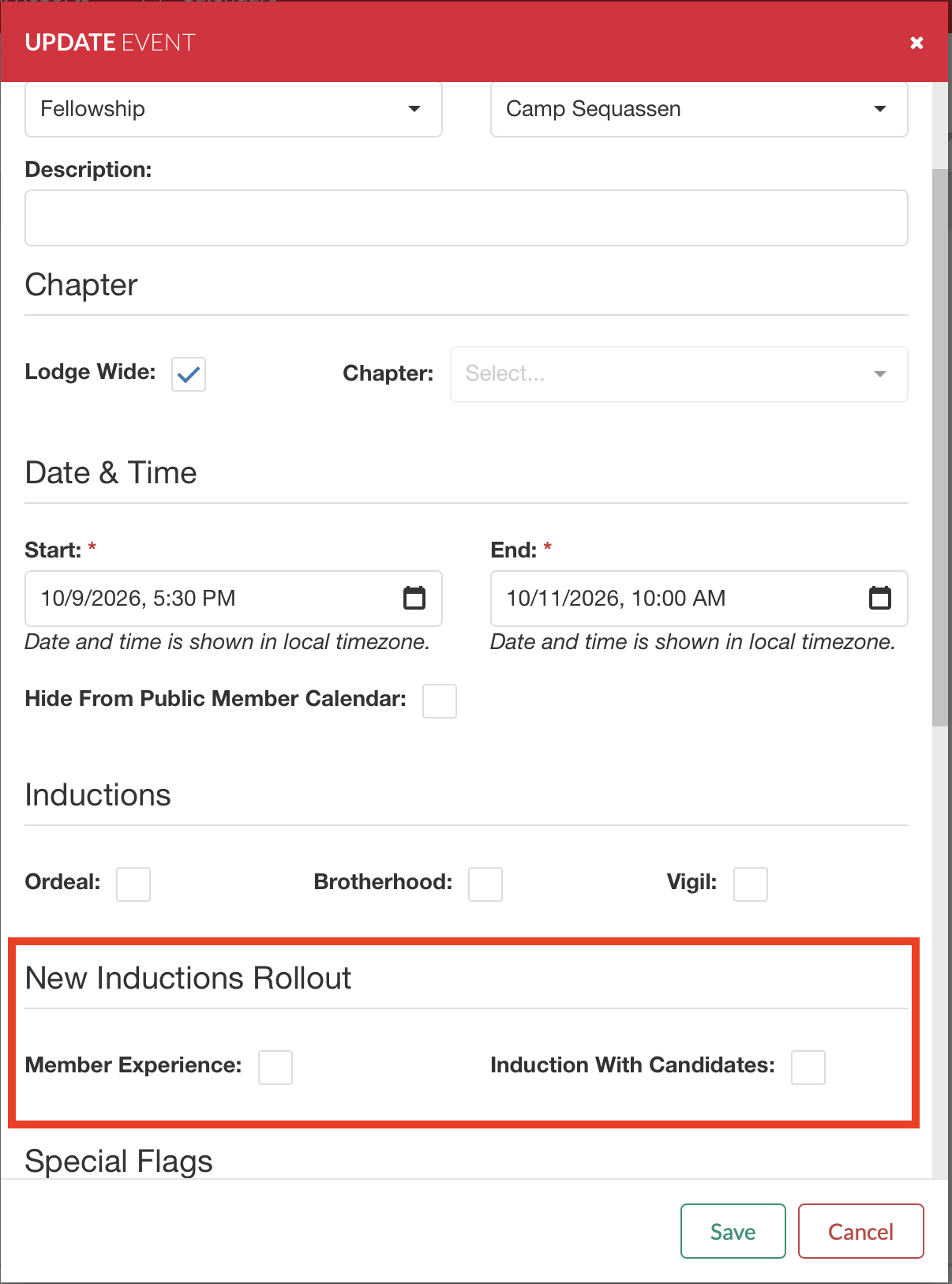This screenshot has height=1284, width=952.
Task: Open the Chapter select dropdown
Action: tap(663, 374)
